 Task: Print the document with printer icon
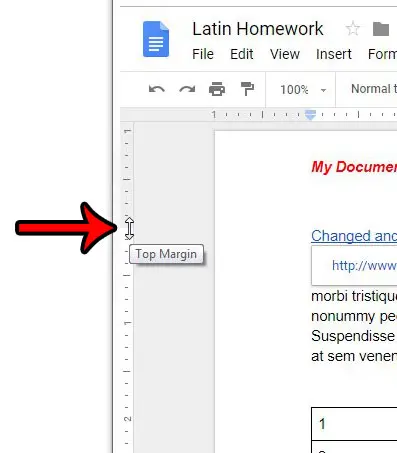217,89
